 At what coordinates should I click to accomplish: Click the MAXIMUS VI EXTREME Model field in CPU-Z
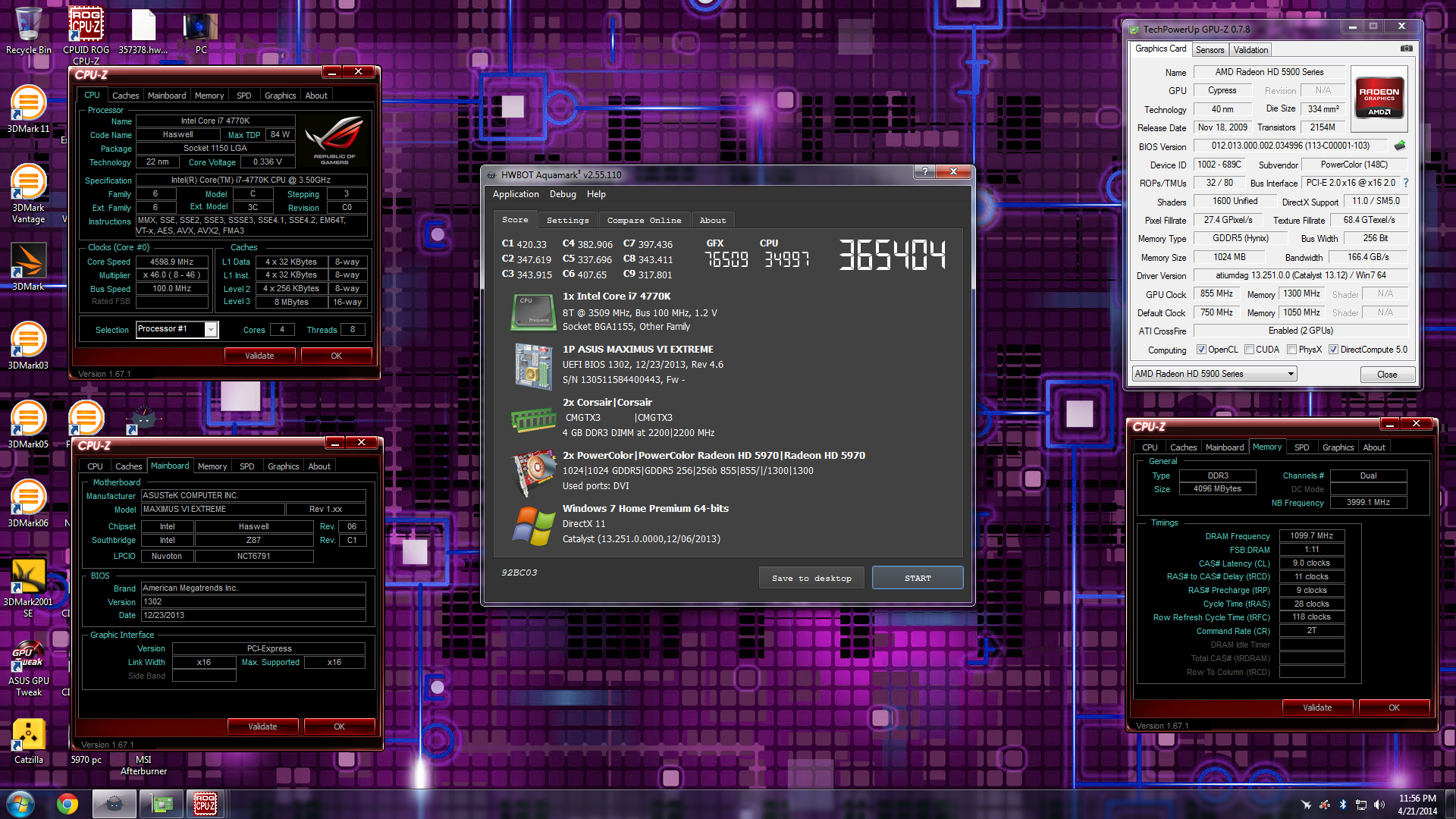click(213, 510)
